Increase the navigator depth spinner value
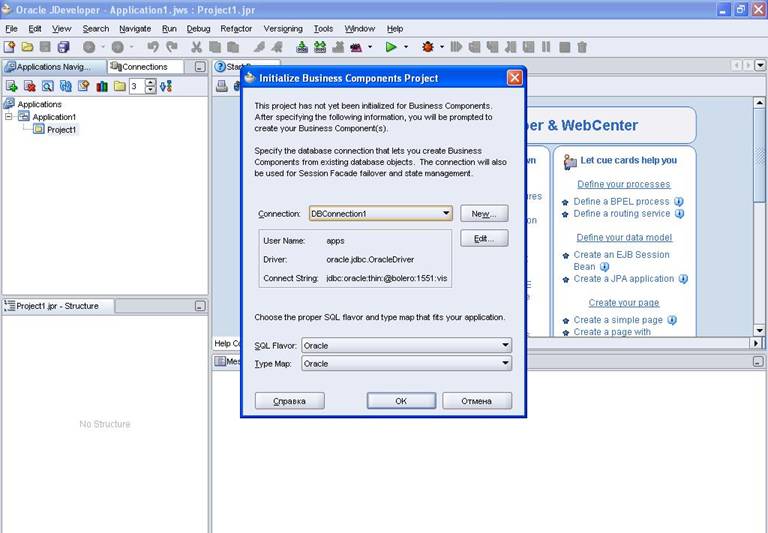This screenshot has width=768, height=533. click(x=151, y=83)
